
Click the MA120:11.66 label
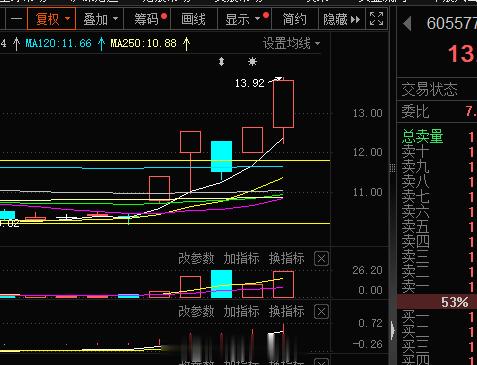tap(59, 43)
